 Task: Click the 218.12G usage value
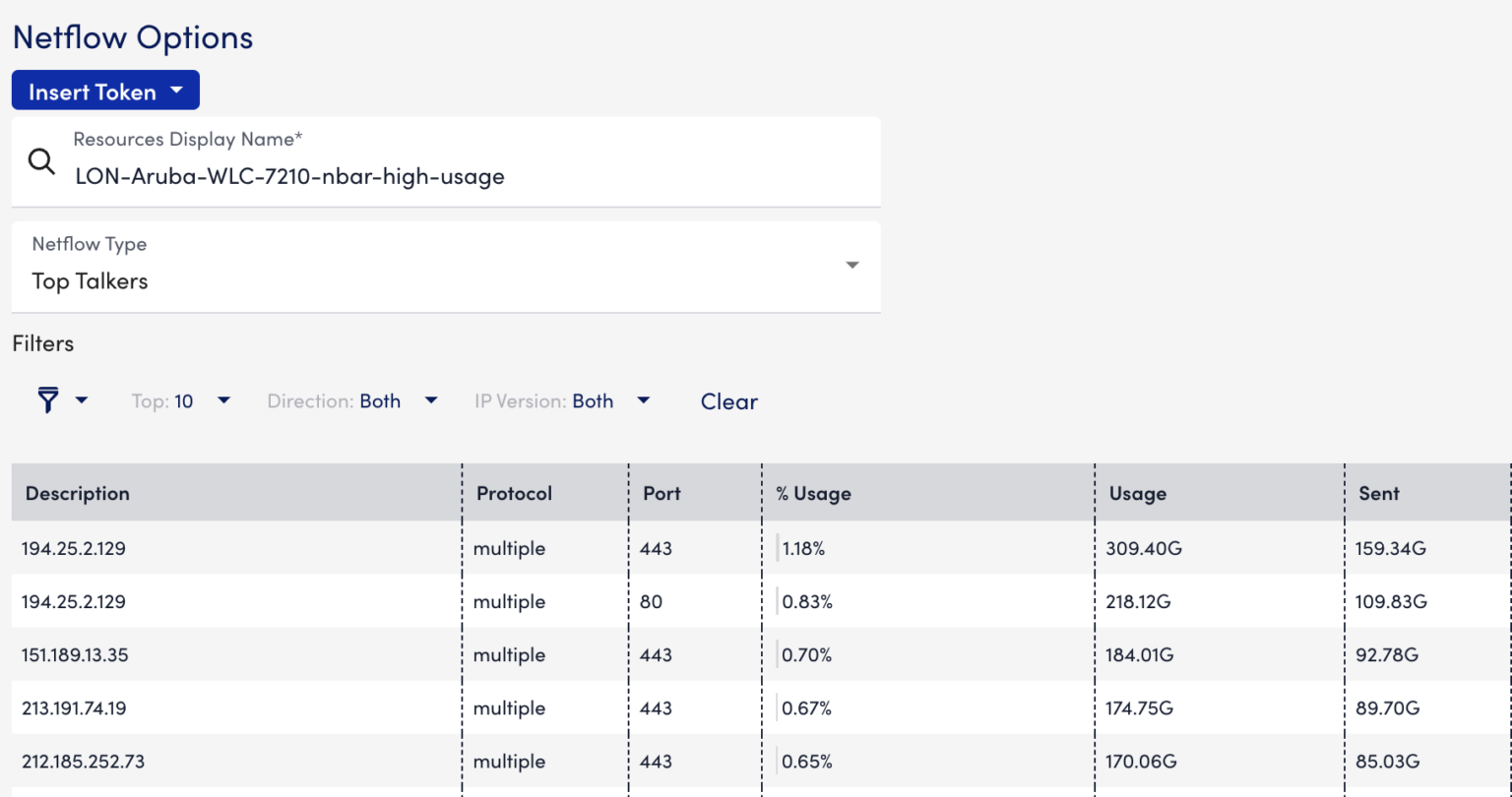(1138, 602)
